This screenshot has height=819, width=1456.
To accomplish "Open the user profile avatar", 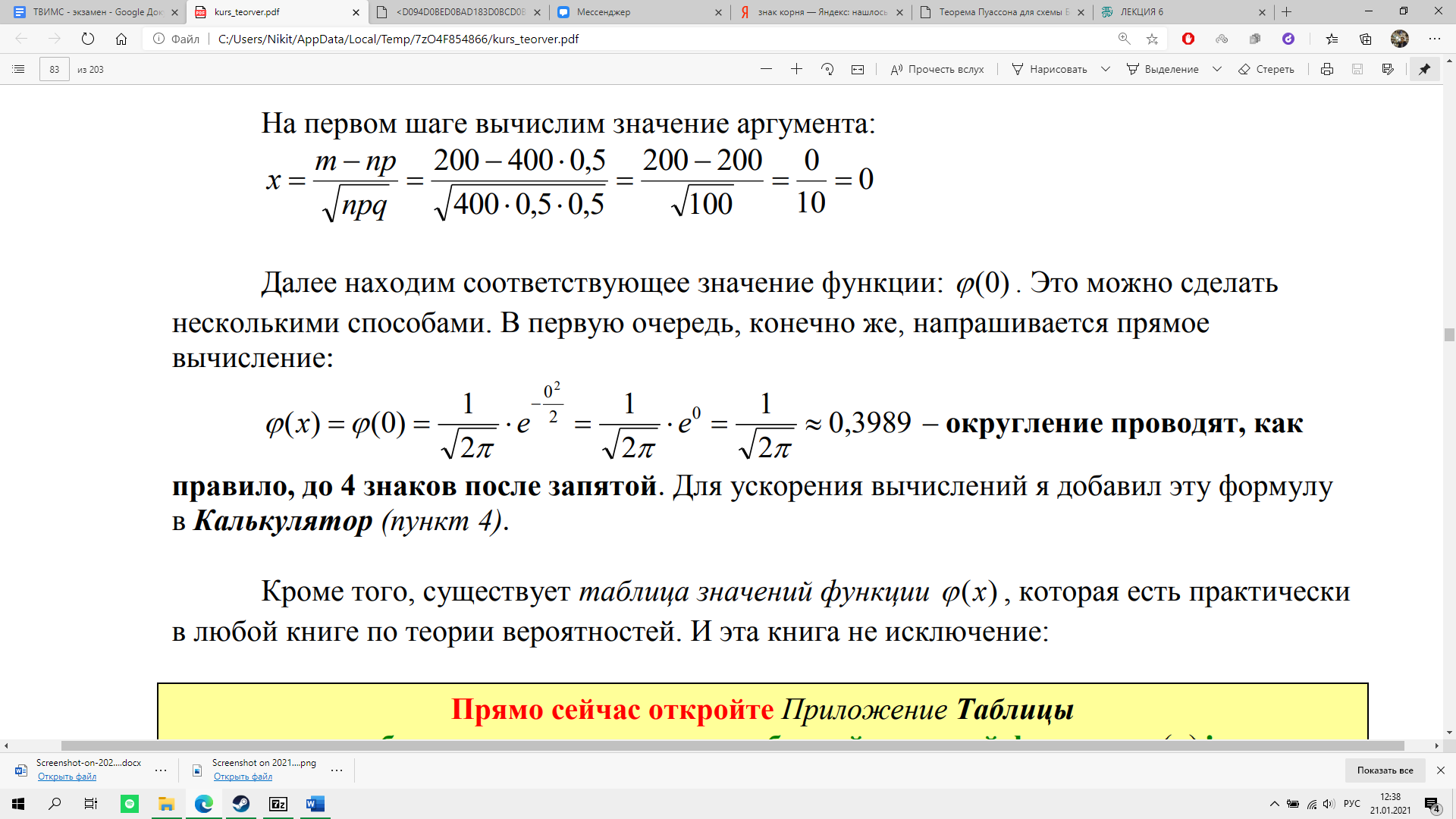I will pos(1400,39).
